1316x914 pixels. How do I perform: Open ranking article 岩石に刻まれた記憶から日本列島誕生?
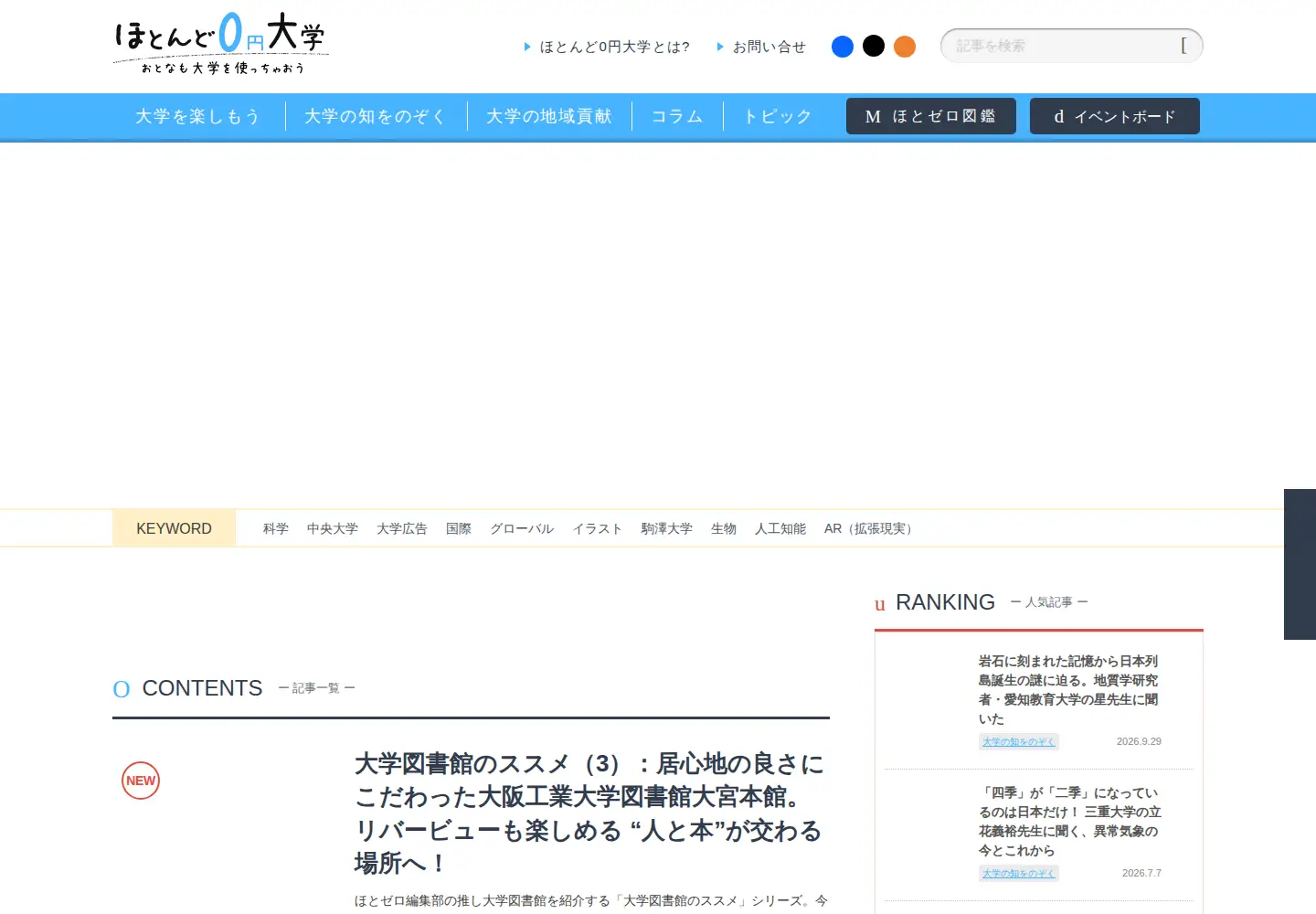click(1068, 690)
